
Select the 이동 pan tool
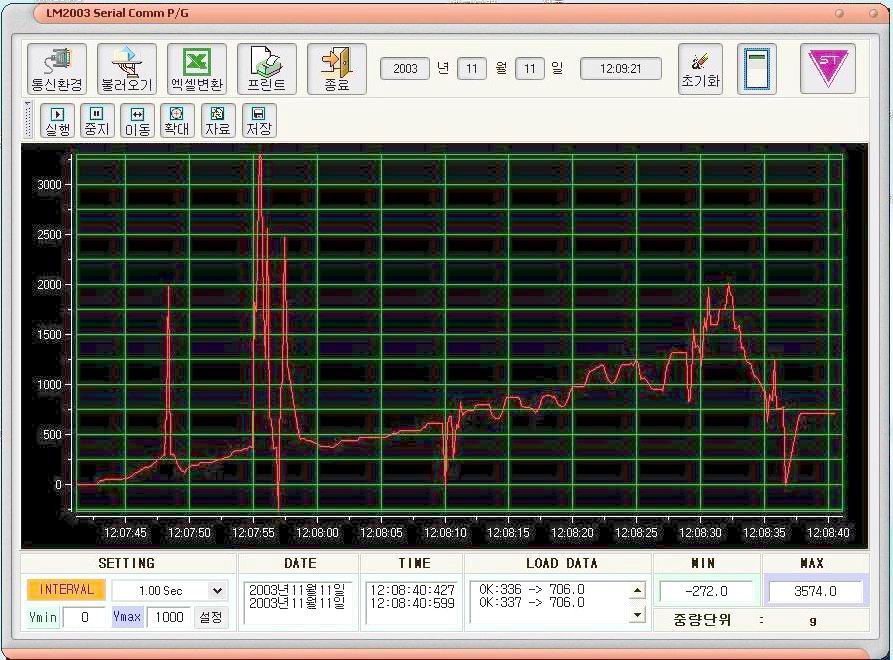(x=137, y=121)
